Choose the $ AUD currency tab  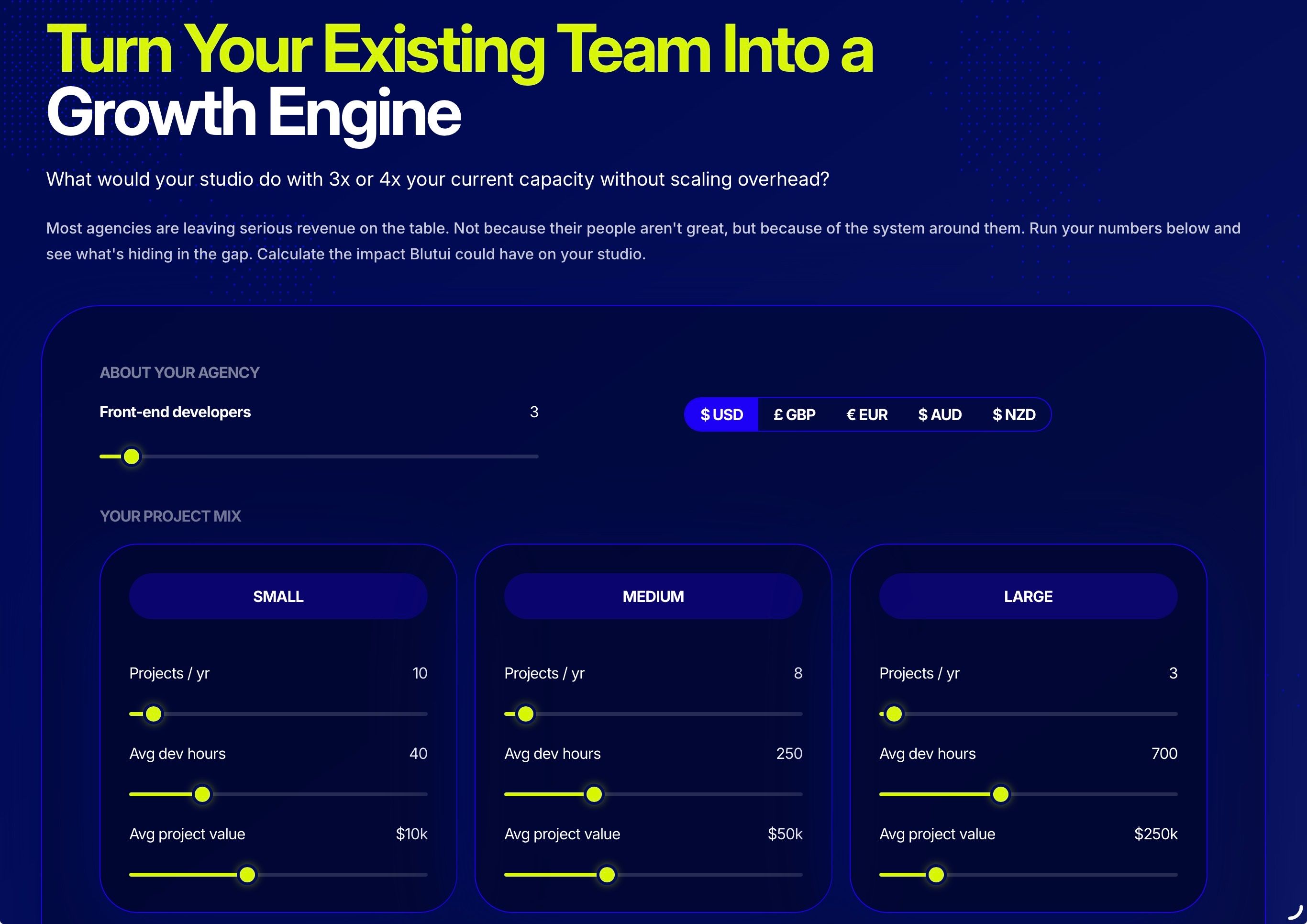click(x=940, y=414)
